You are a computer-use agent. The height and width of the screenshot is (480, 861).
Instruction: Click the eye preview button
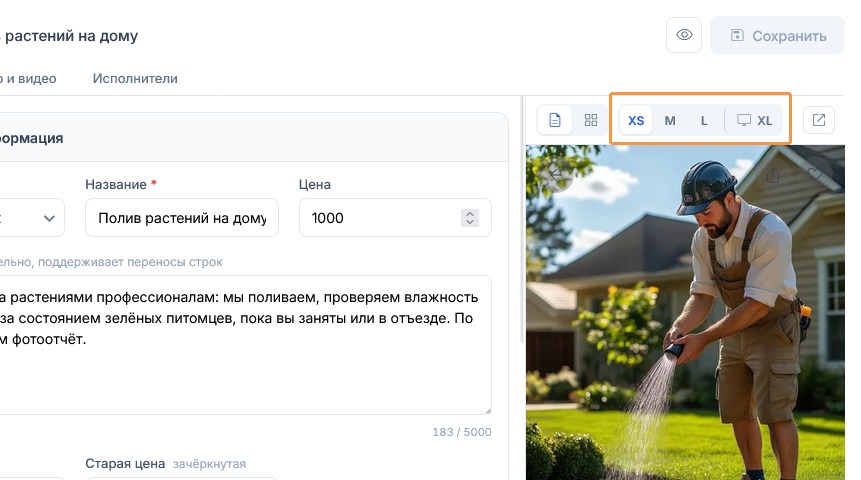(x=684, y=35)
